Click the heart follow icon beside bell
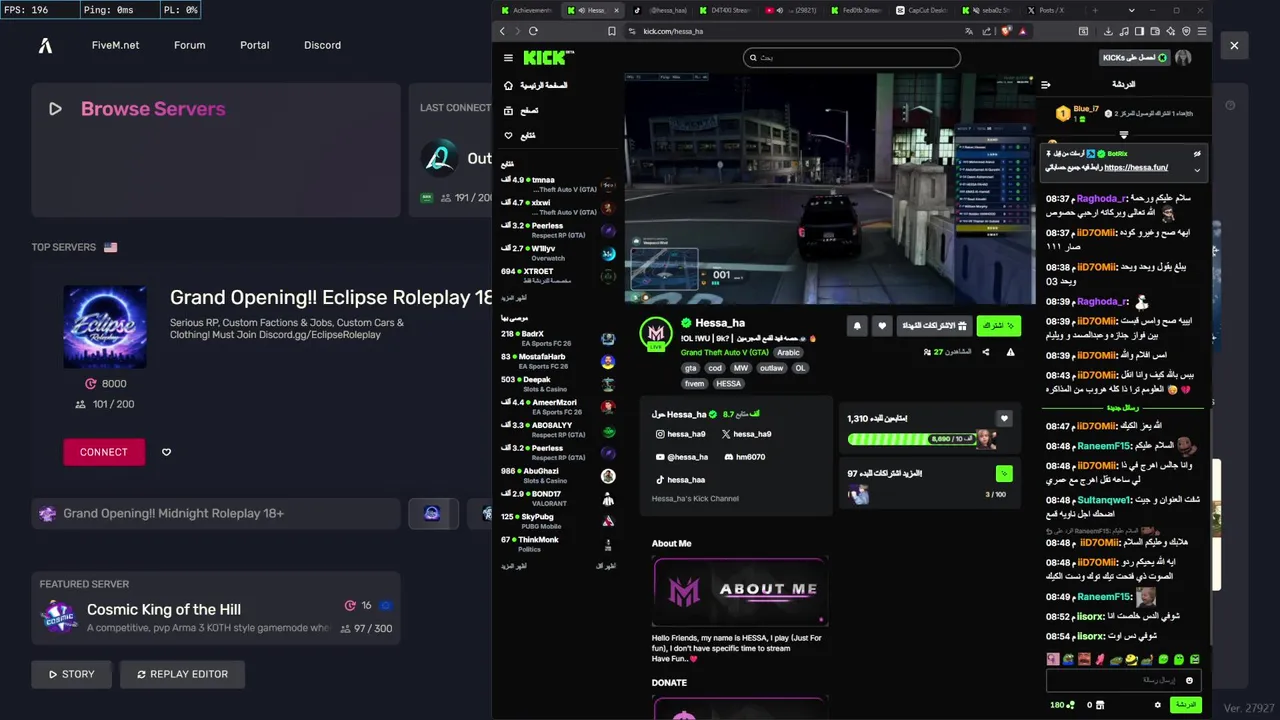Image resolution: width=1280 pixels, height=720 pixels. [881, 325]
